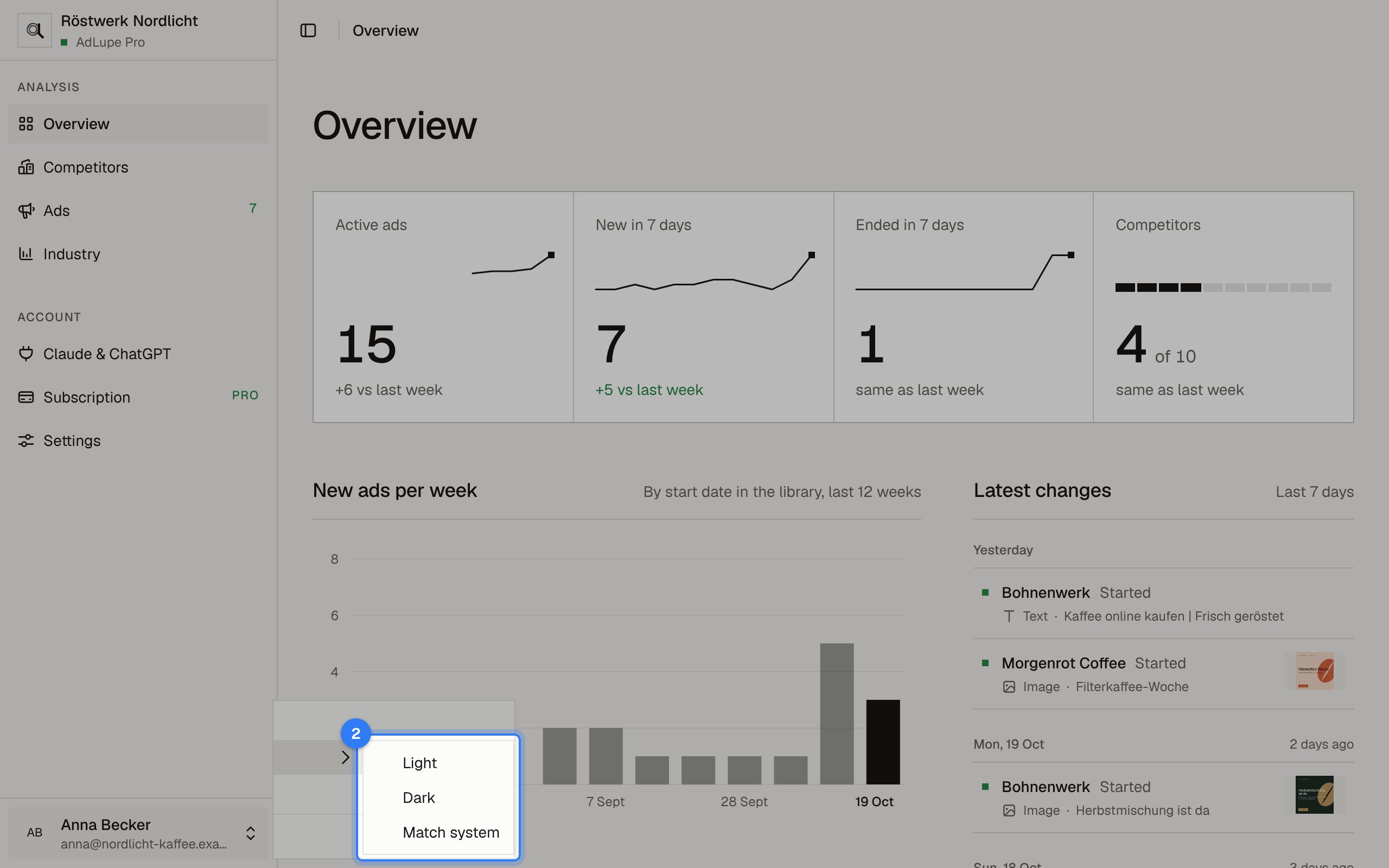Click the 2 days ago label

pyautogui.click(x=1321, y=744)
